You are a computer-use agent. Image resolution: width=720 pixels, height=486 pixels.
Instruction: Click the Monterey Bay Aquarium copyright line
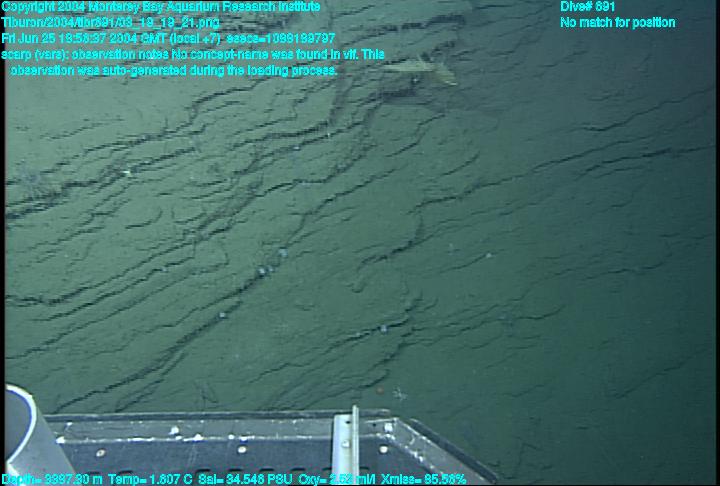(161, 7)
